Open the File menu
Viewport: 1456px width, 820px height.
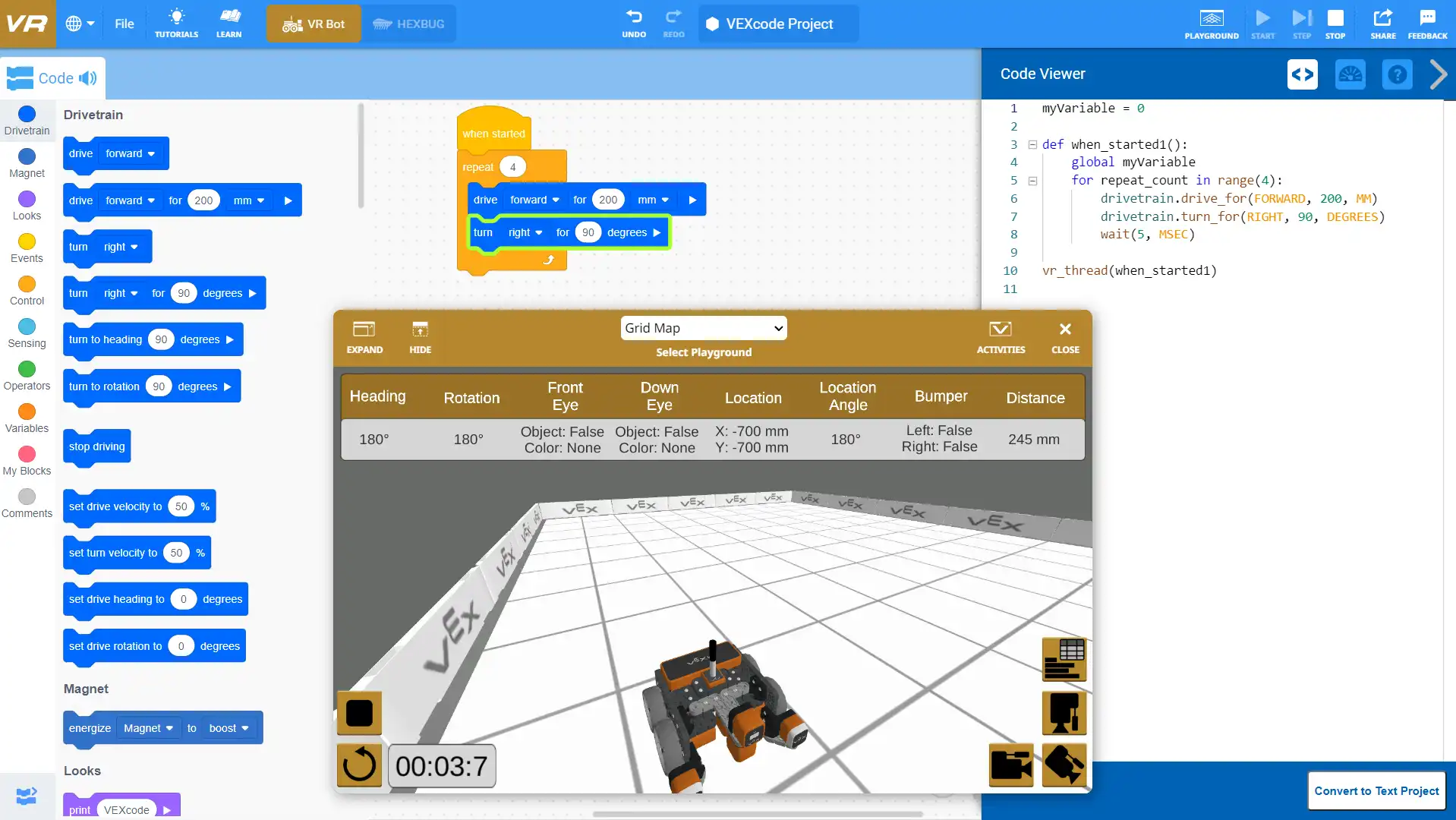point(124,24)
